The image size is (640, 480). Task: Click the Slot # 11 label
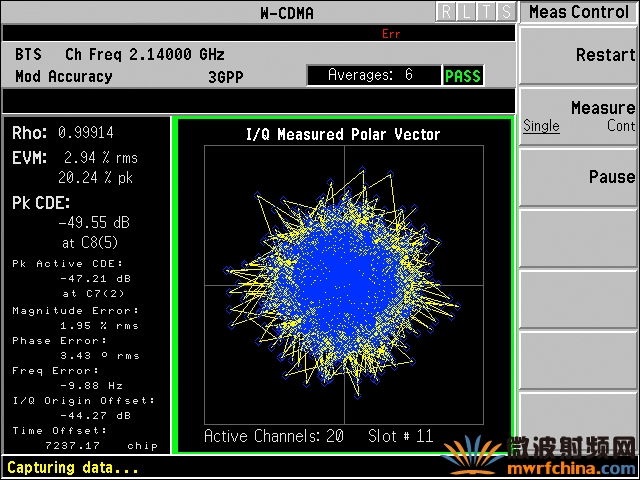pyautogui.click(x=400, y=436)
